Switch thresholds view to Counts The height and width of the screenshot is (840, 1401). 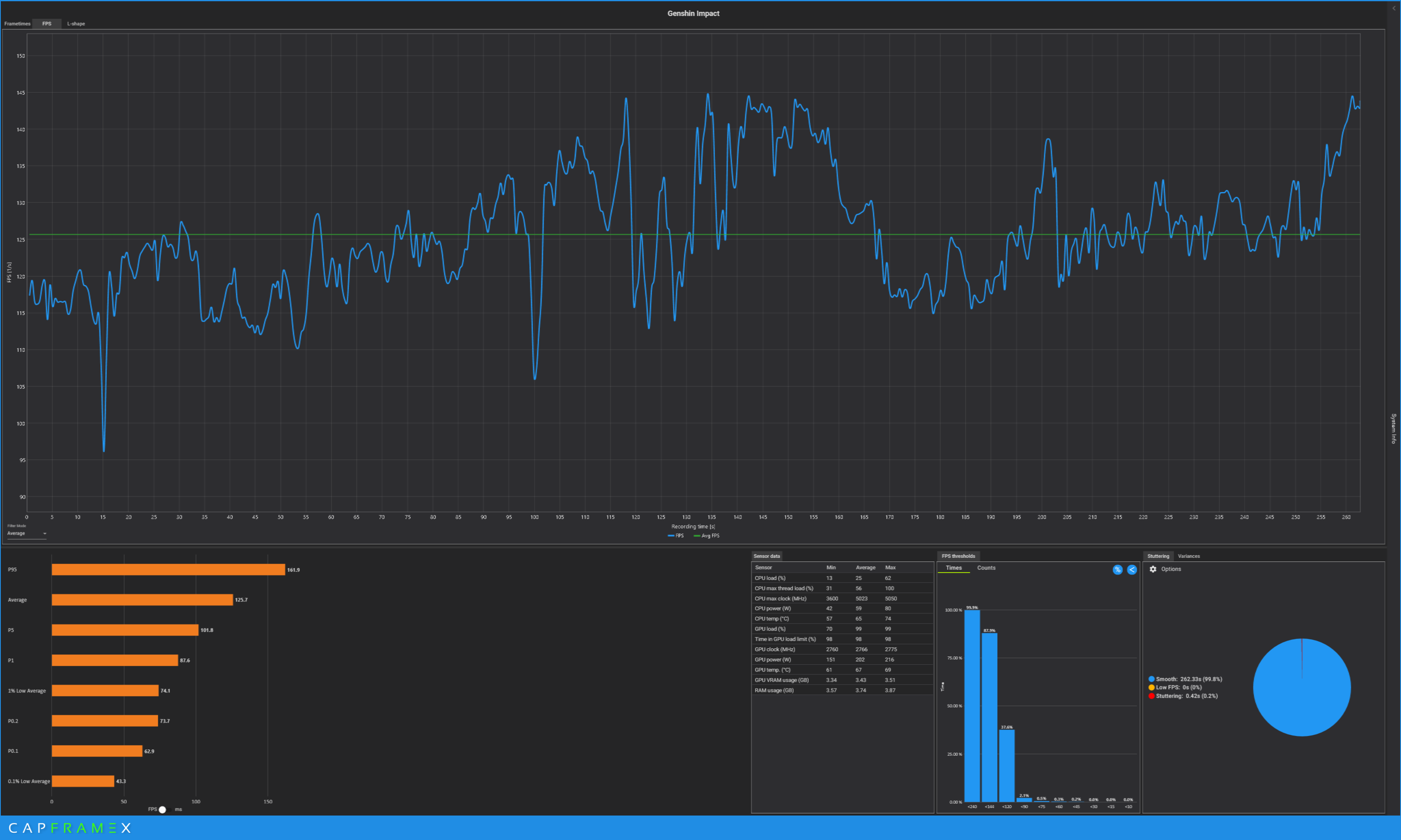986,568
